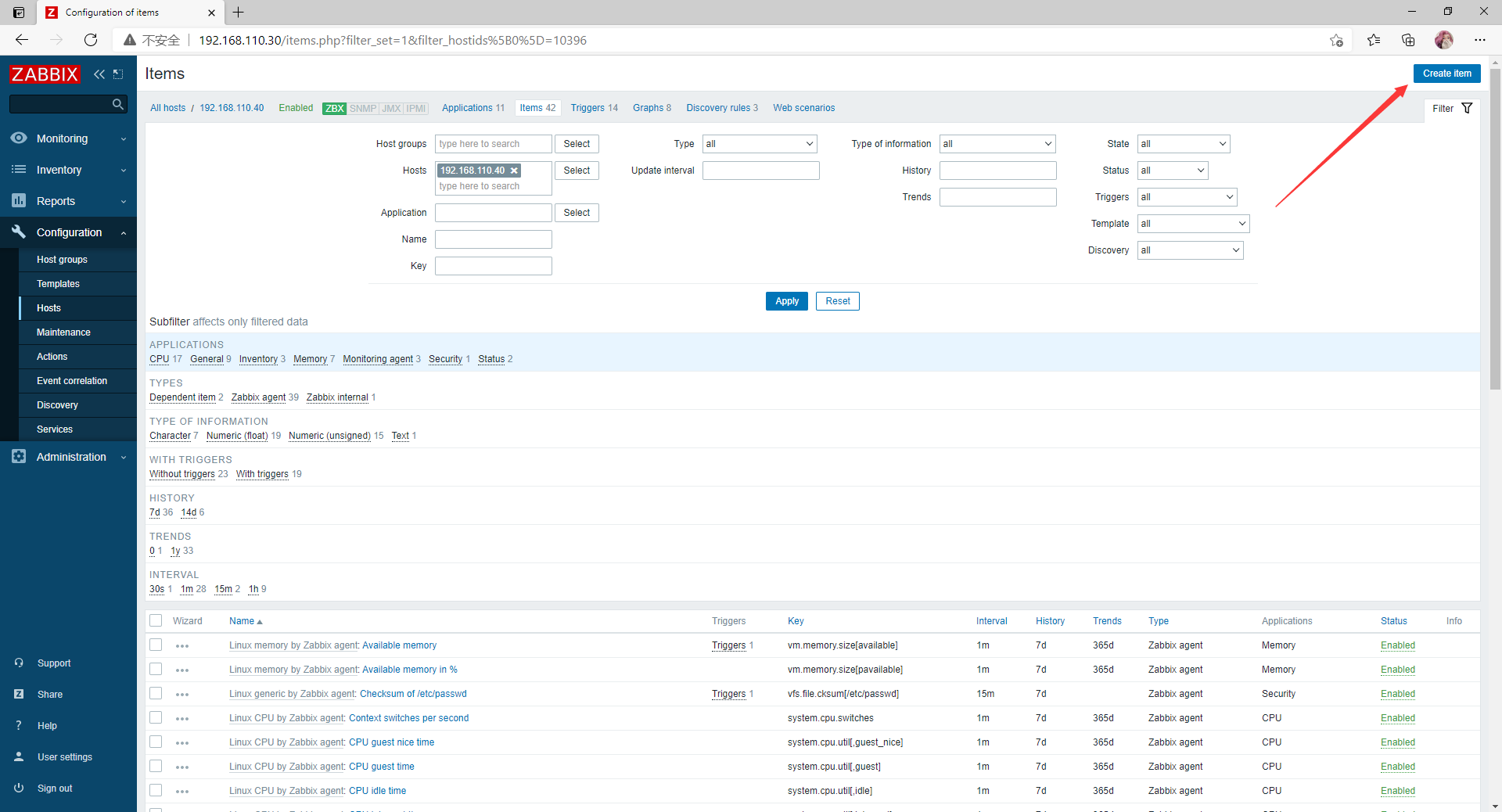Go back in browser history
Image resolution: width=1502 pixels, height=812 pixels.
click(x=22, y=40)
